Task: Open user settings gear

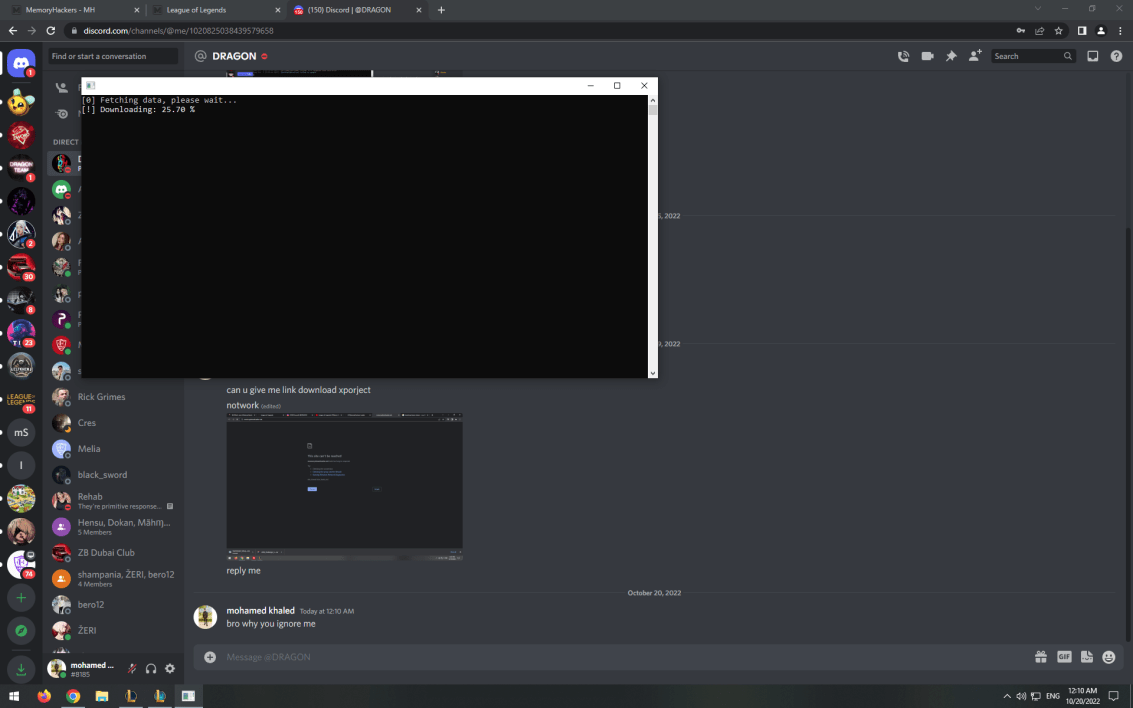Action: point(170,669)
